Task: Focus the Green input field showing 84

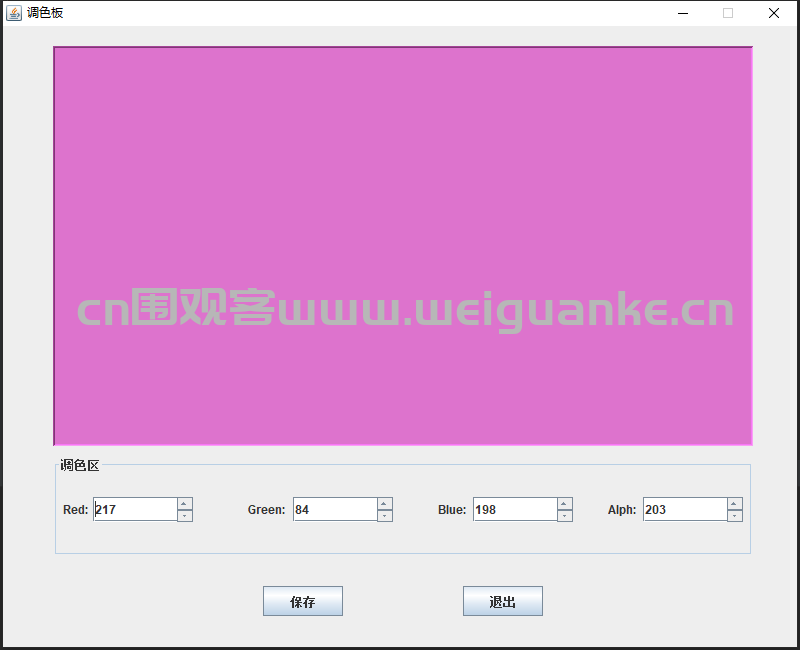Action: (335, 509)
